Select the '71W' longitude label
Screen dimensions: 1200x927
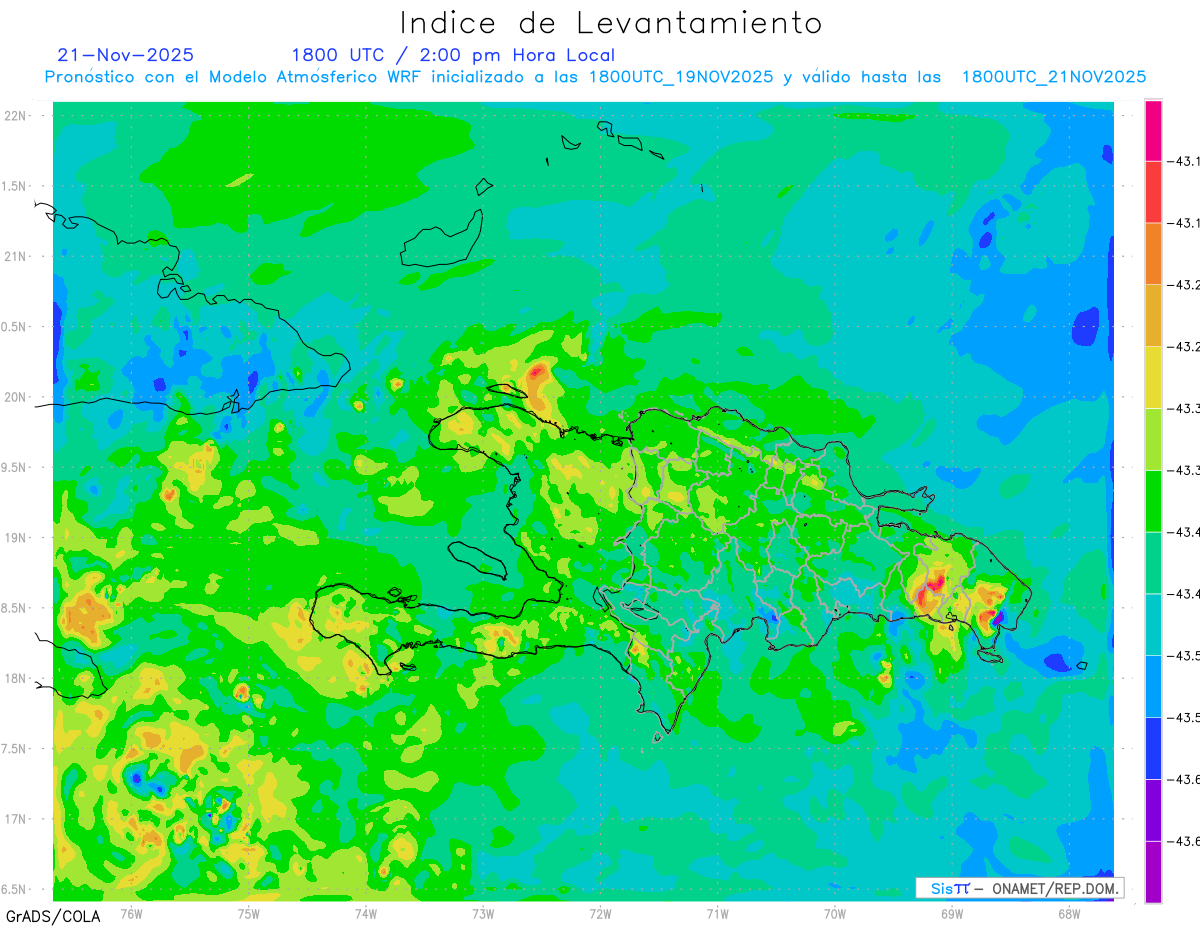pos(717,913)
